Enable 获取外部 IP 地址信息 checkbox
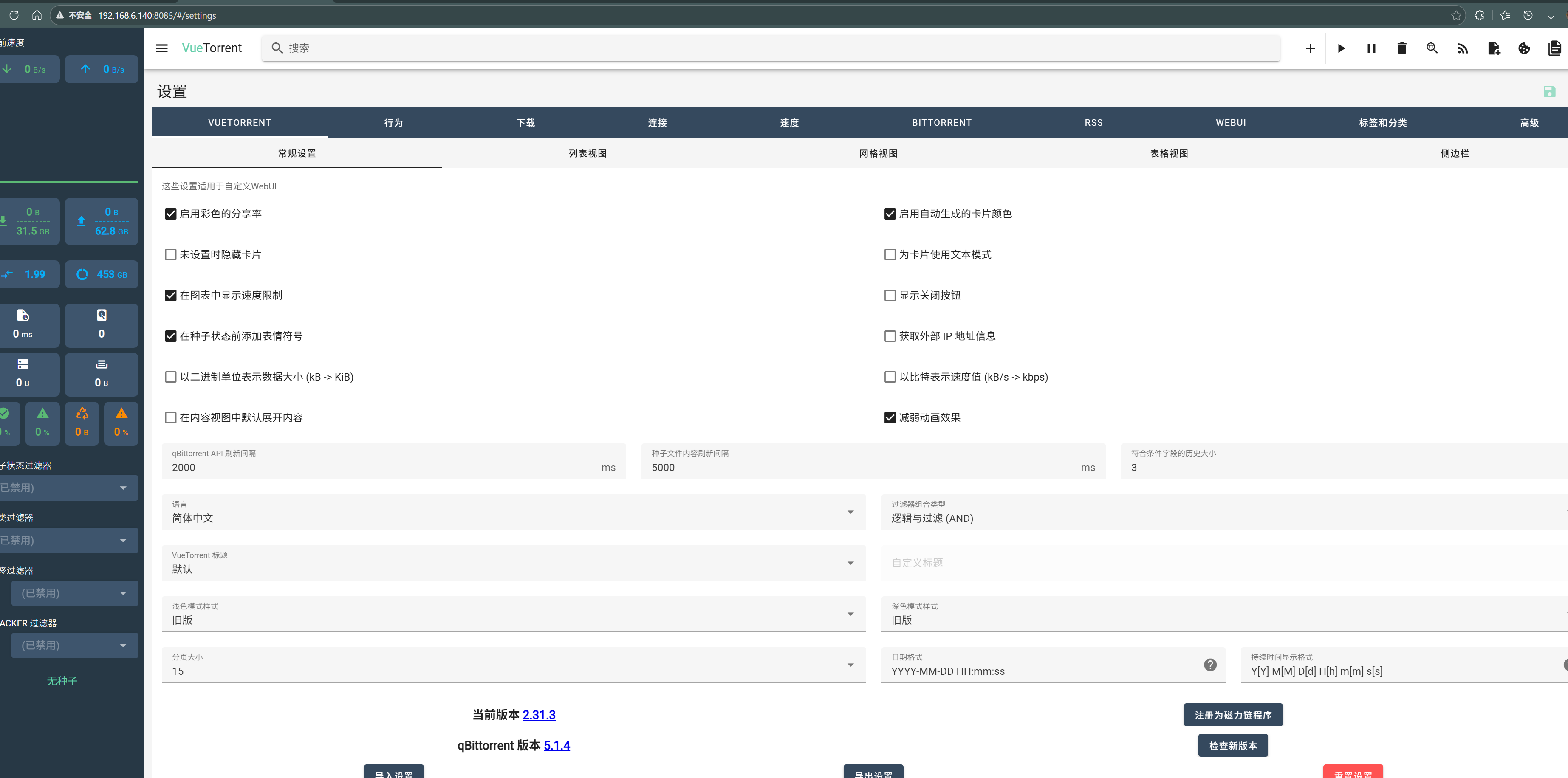The height and width of the screenshot is (778, 1568). coord(889,336)
